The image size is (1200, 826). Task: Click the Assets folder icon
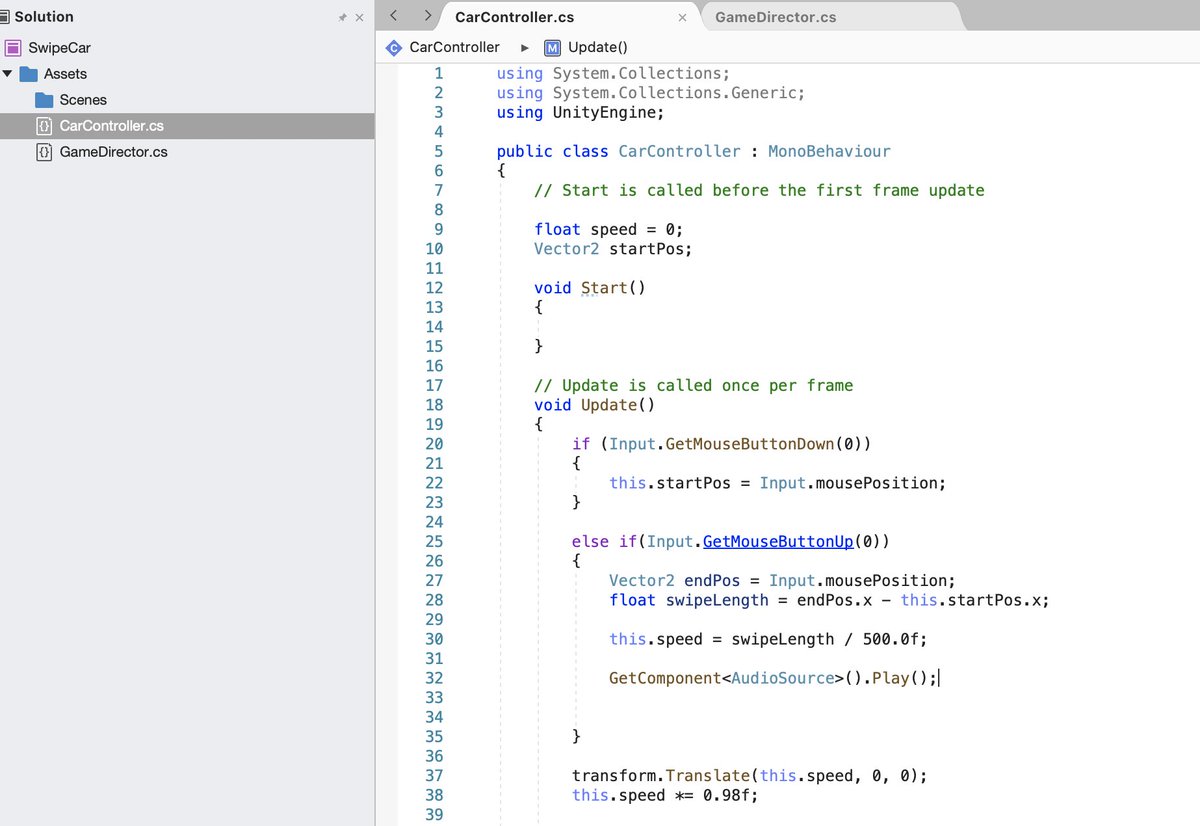[28, 74]
